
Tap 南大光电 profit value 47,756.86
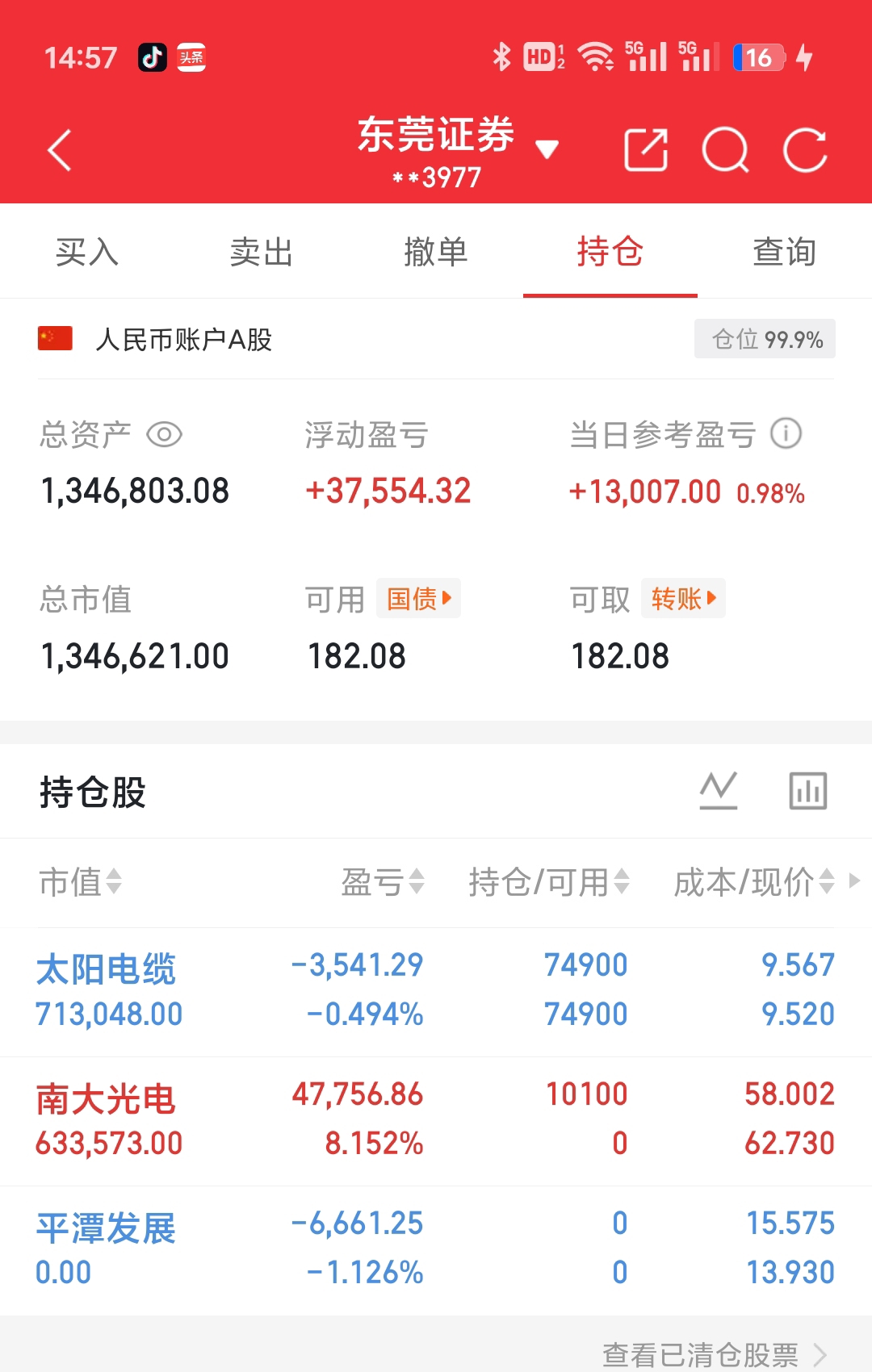coord(358,1094)
